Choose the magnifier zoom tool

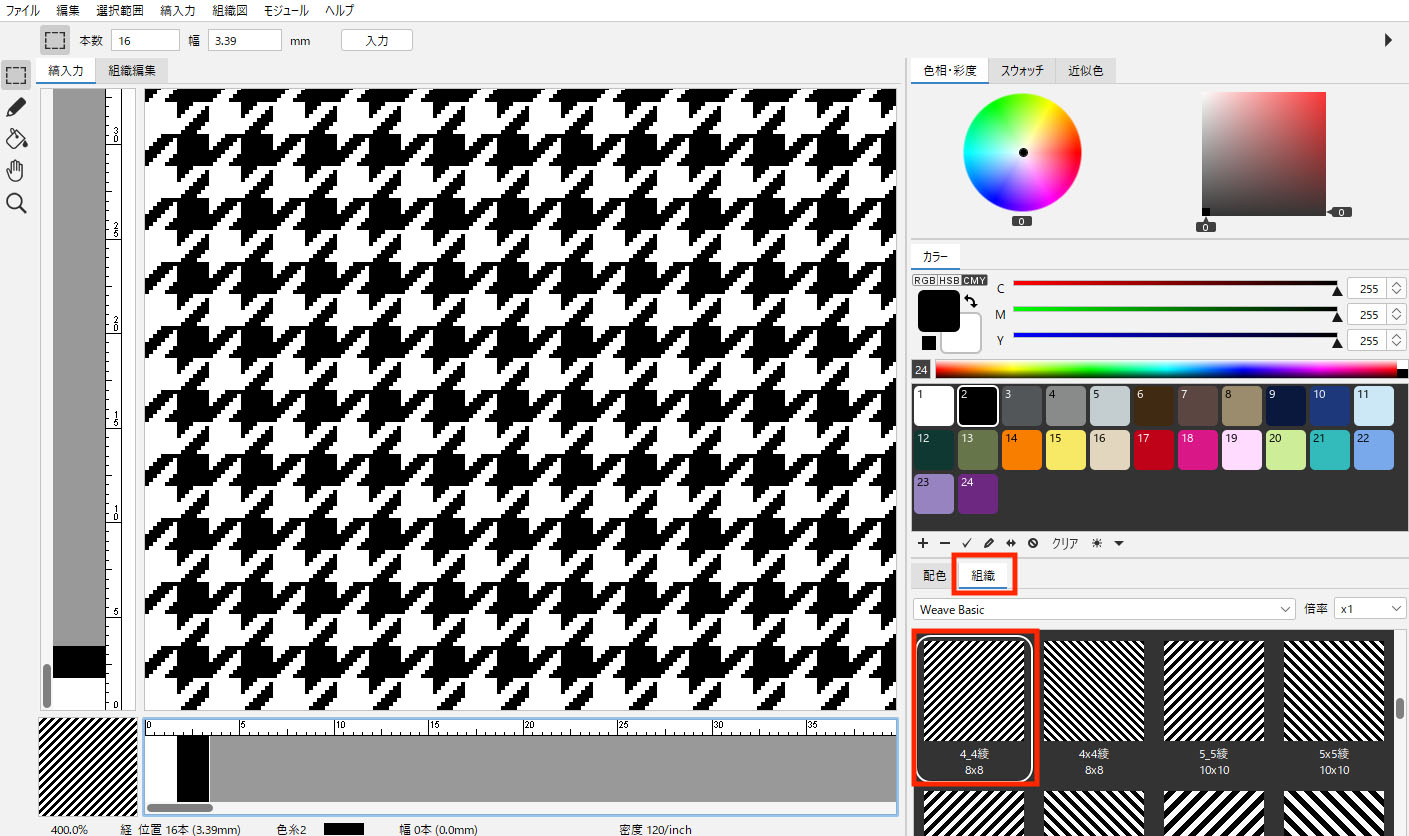15,204
